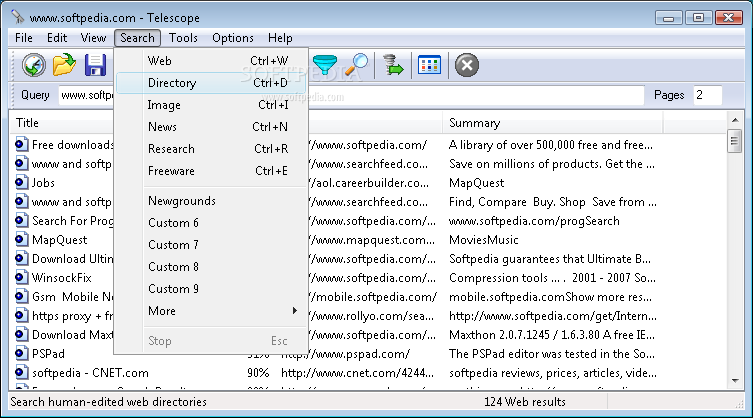Click summary 'The PSPad editor was tested'
The height and width of the screenshot is (418, 753).
click(551, 354)
